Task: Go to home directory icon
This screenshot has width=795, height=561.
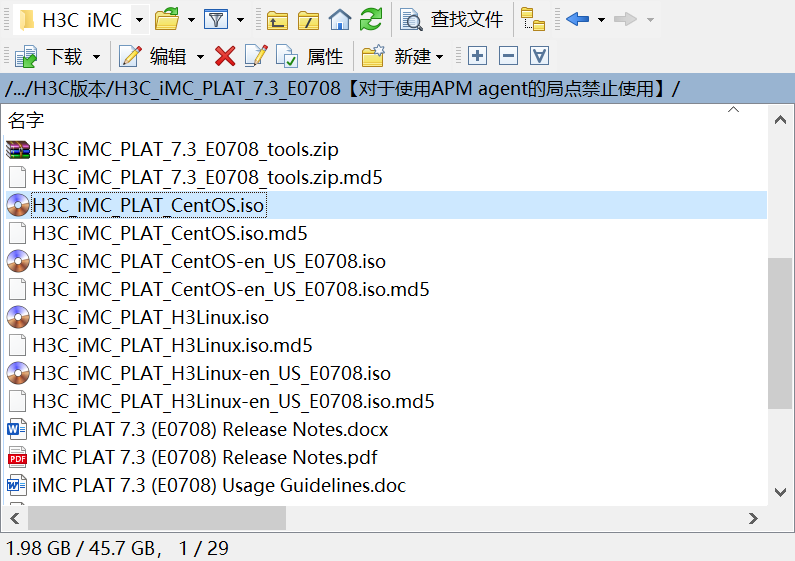Action: (340, 20)
